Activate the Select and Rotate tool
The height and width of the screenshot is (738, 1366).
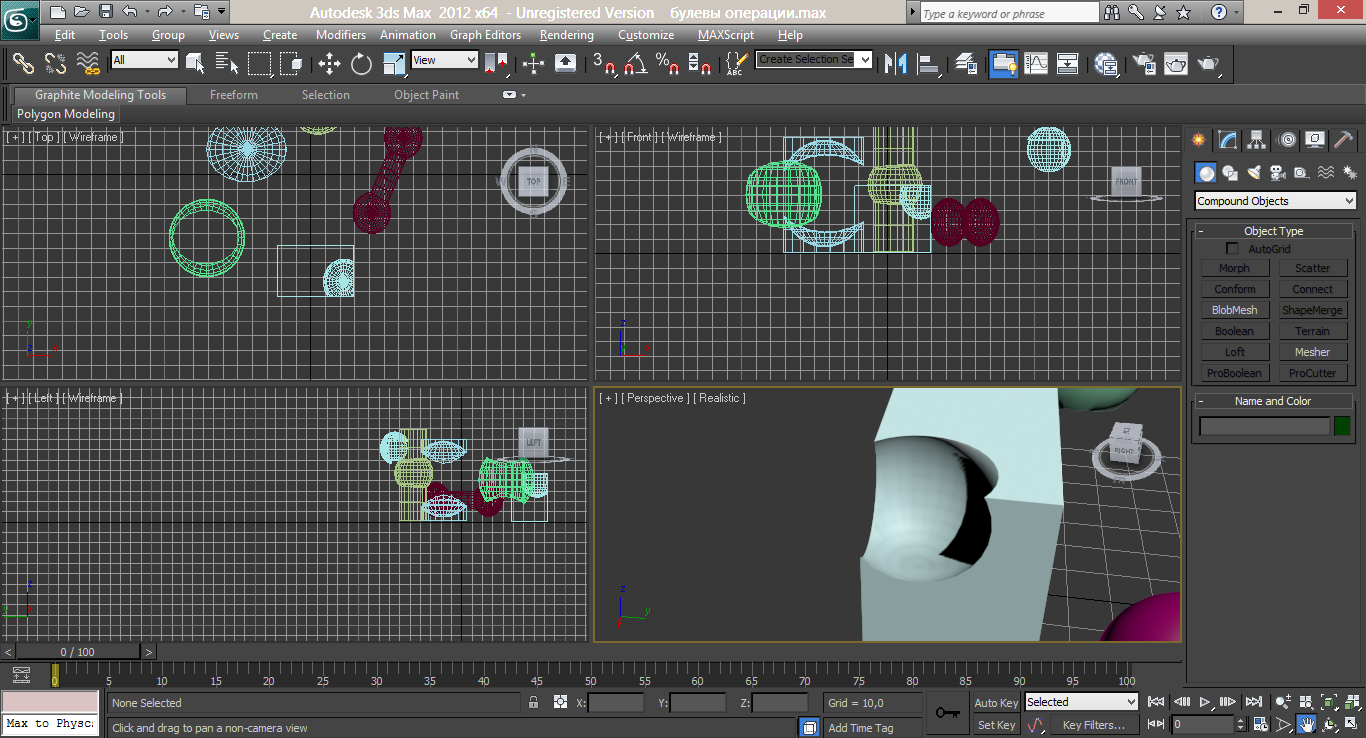[361, 63]
